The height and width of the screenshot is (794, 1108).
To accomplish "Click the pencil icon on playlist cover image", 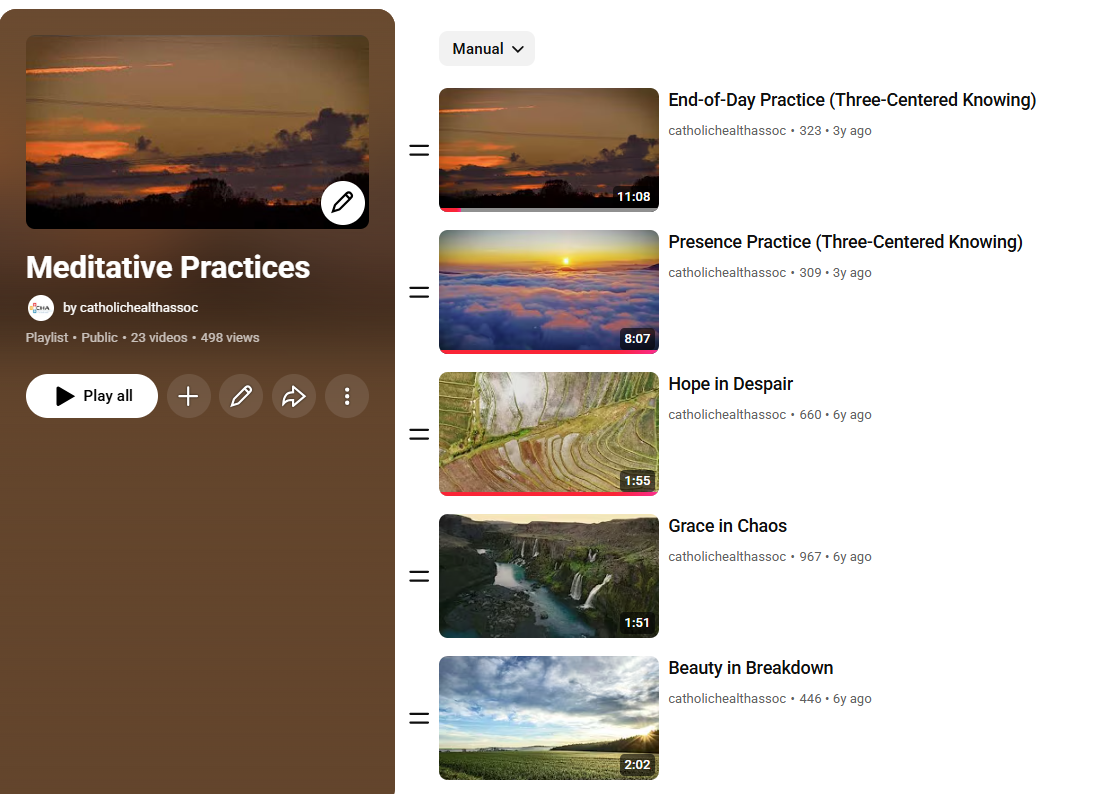I will click(x=343, y=203).
